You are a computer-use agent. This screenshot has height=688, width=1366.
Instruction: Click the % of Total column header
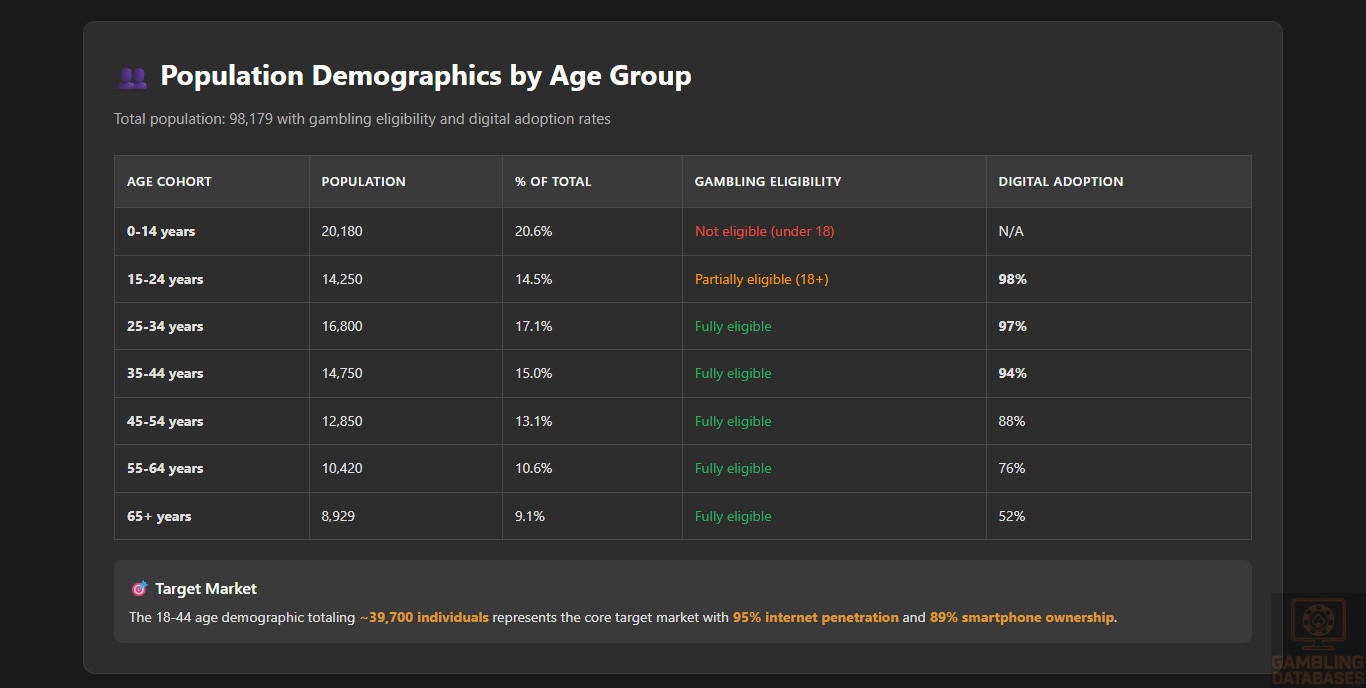coord(553,182)
